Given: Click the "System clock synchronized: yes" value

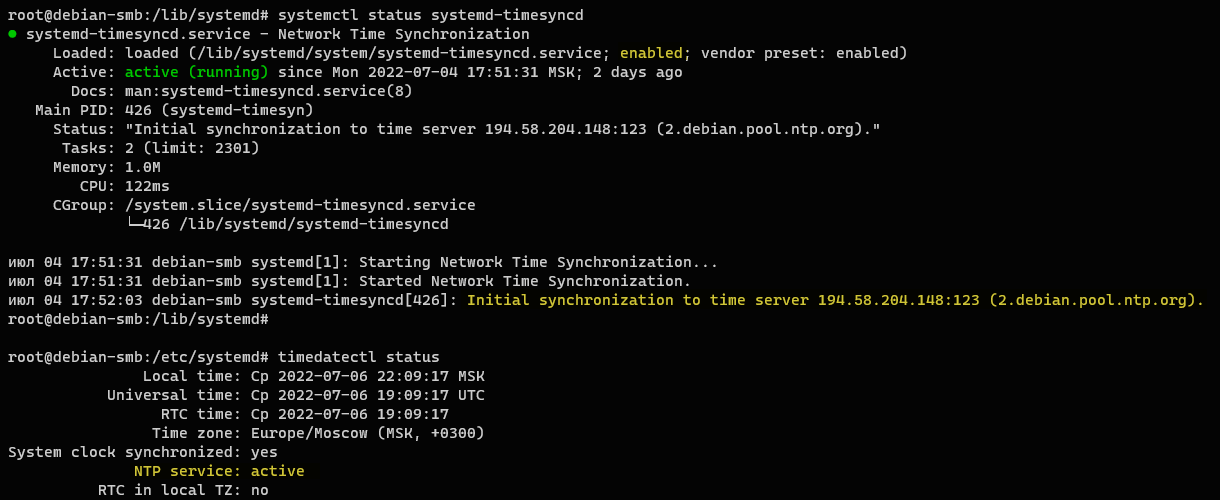Looking at the screenshot, I should point(264,452).
